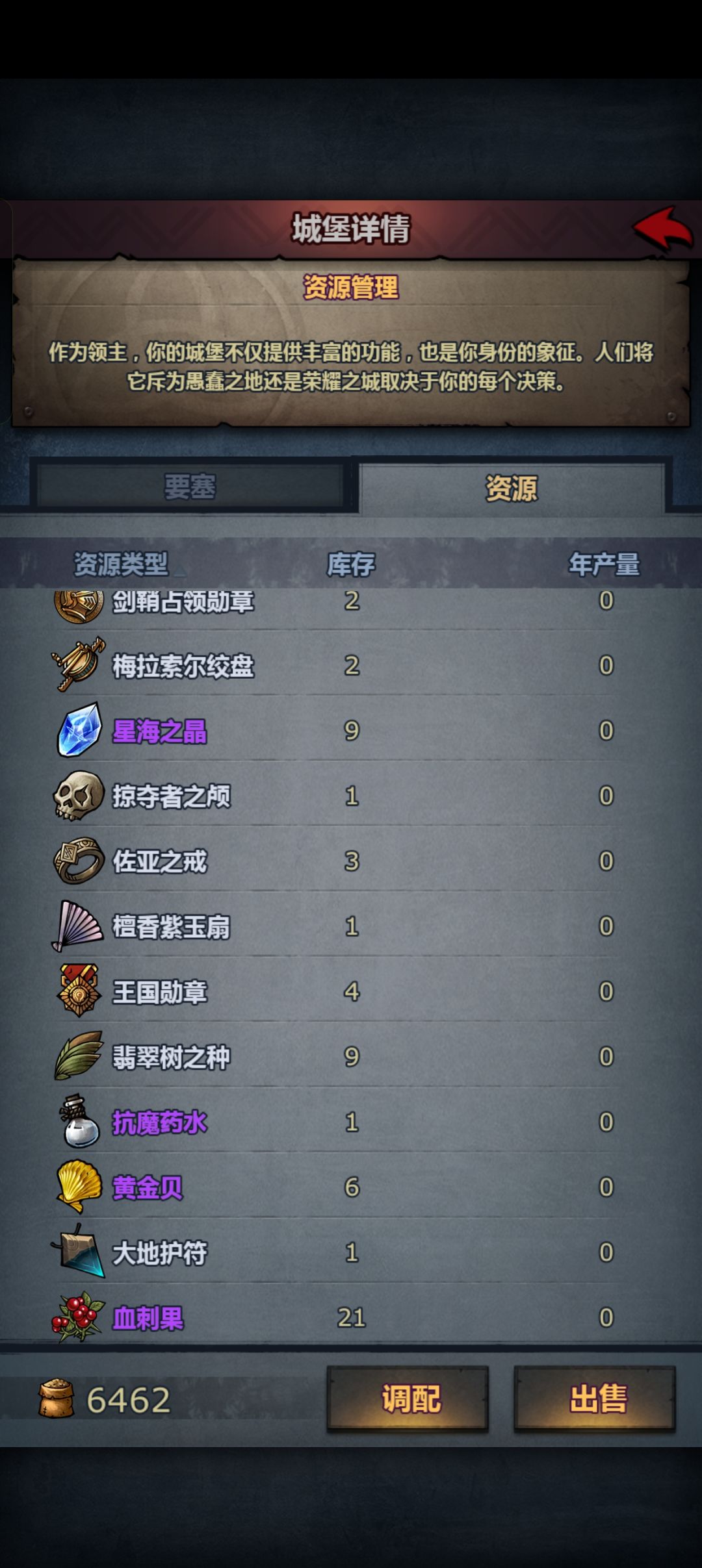702x1568 pixels.
Task: Select the blue 星海之晶 crystal icon
Action: pos(79,730)
